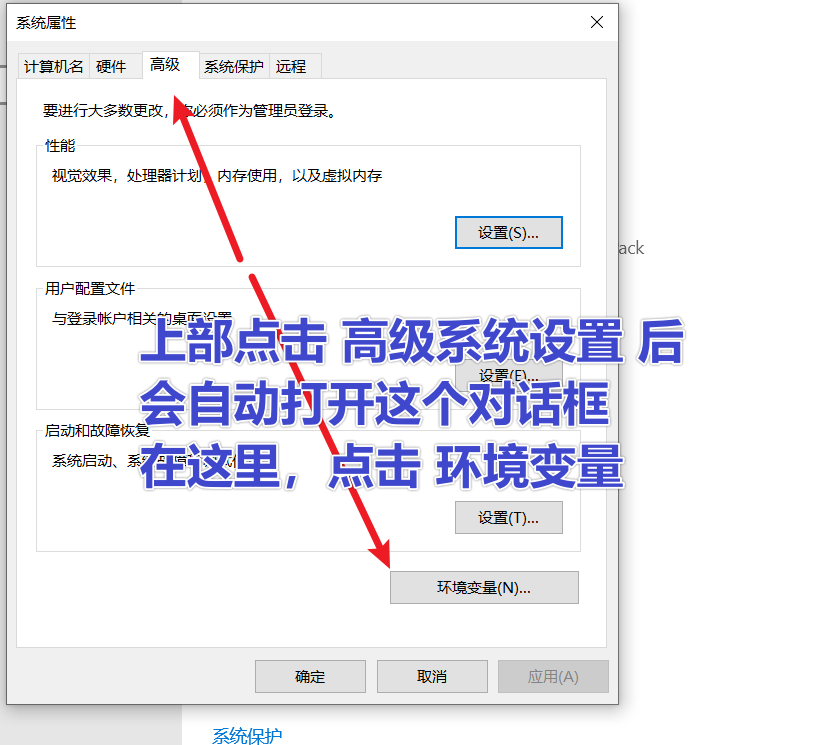816x745 pixels.
Task: Go to the 系统保护 tab
Action: point(234,67)
